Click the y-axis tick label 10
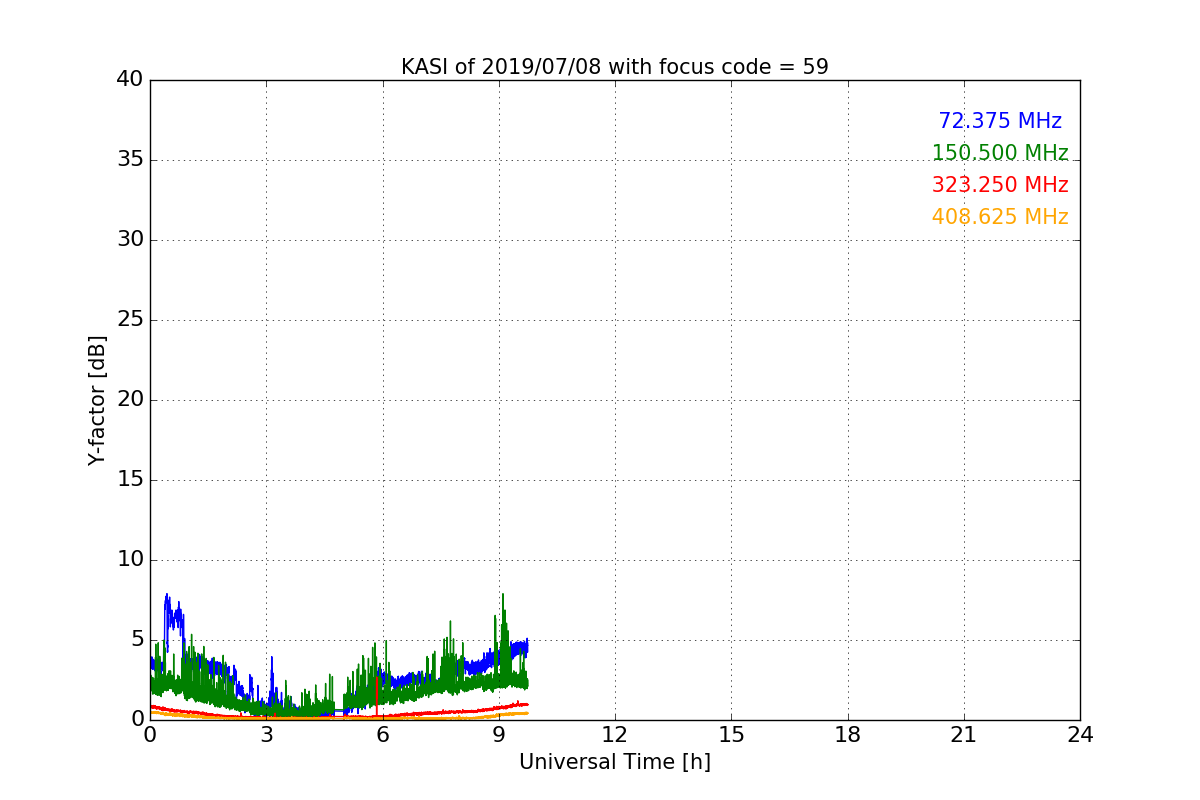 [129, 560]
